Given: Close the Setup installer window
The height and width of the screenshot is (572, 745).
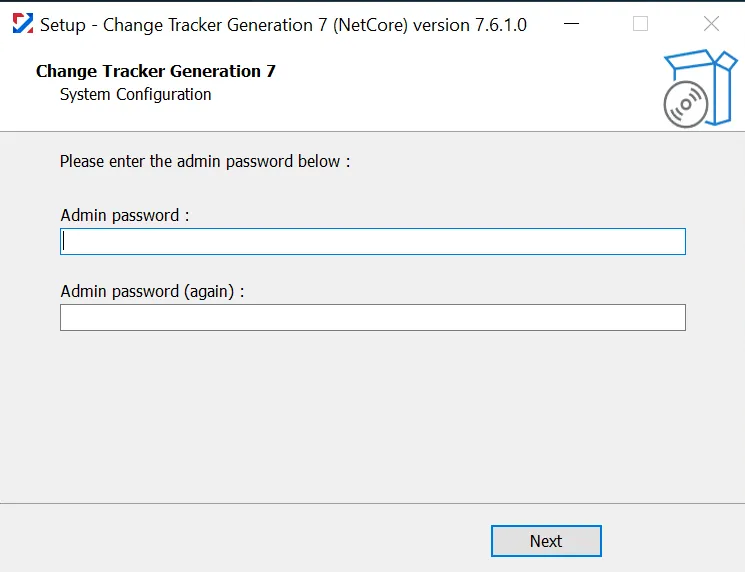Looking at the screenshot, I should pyautogui.click(x=711, y=23).
